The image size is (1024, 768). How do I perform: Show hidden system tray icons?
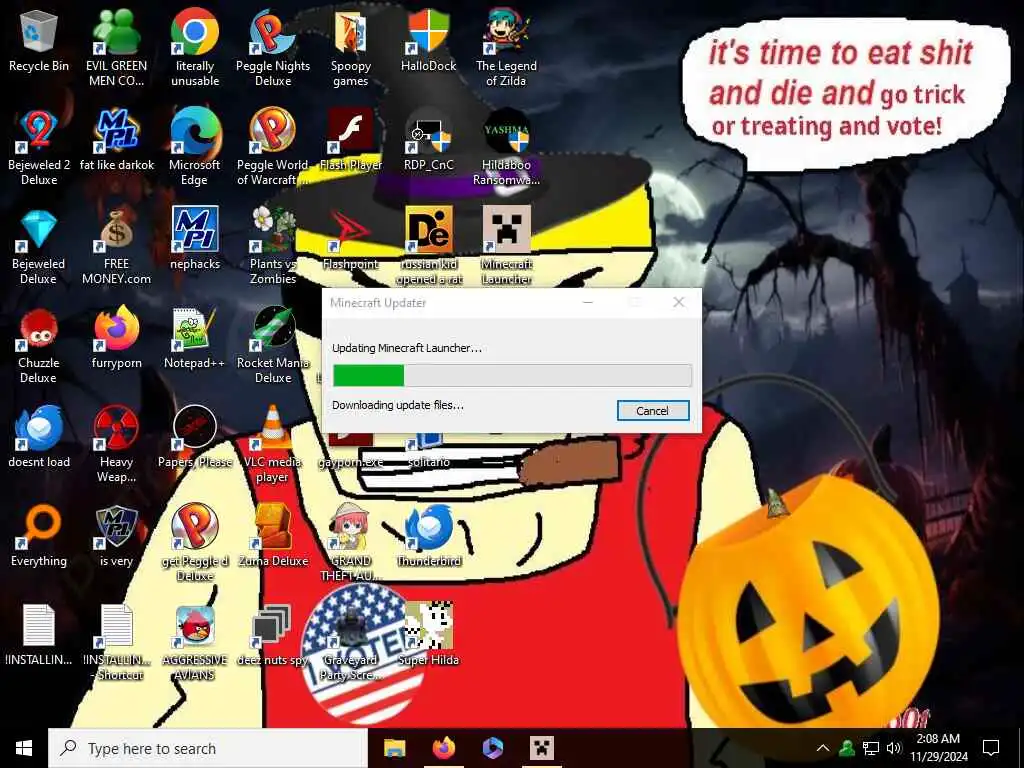823,748
